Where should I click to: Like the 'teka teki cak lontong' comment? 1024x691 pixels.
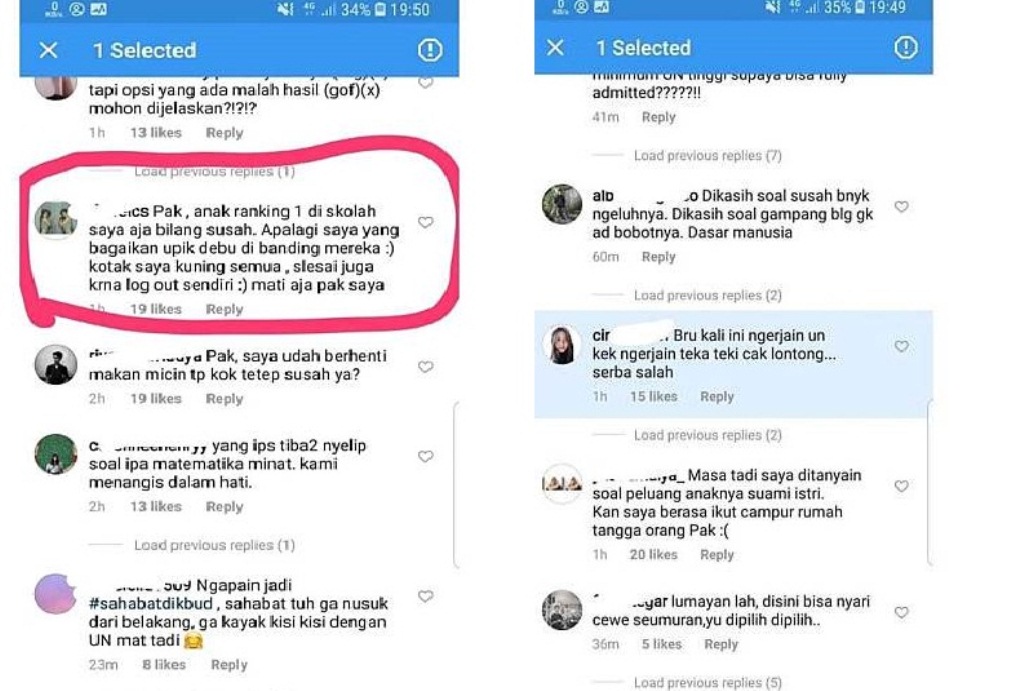901,346
